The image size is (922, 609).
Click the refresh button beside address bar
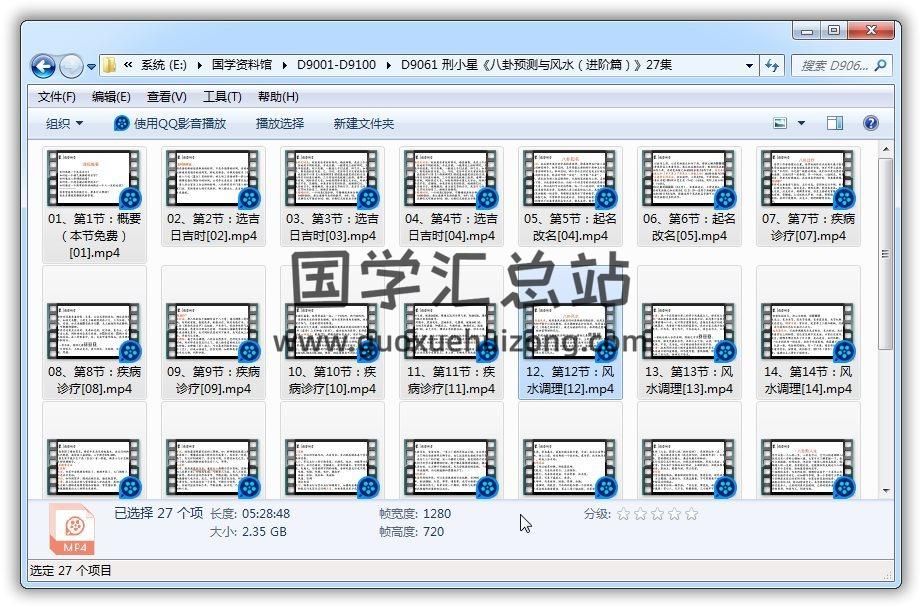[x=772, y=66]
